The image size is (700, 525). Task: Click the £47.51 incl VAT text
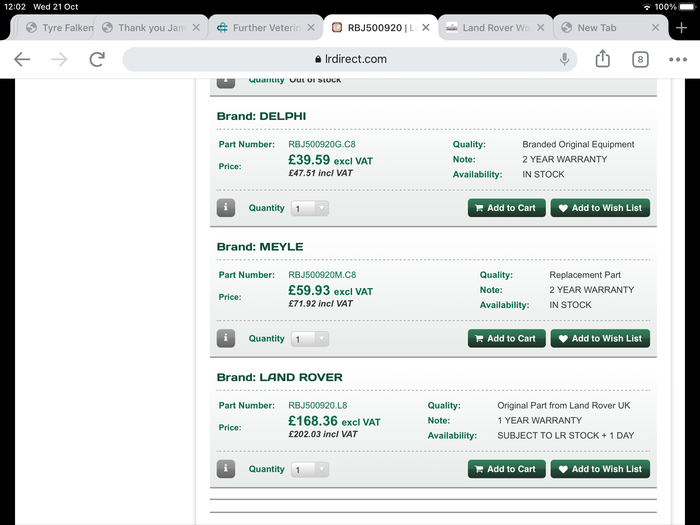click(x=320, y=173)
